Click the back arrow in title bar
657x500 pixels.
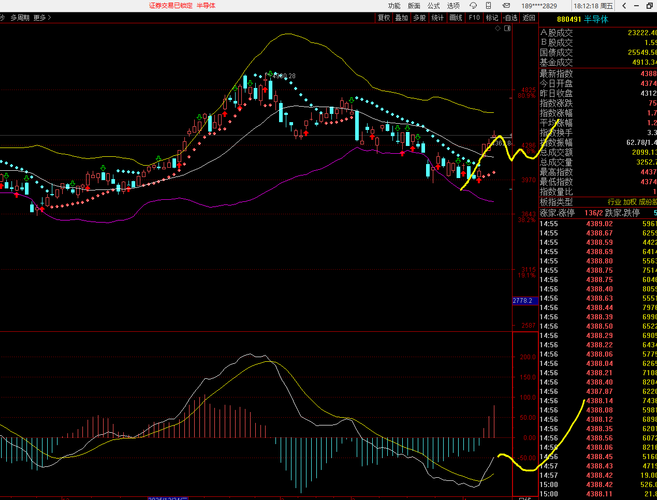tap(624, 5)
